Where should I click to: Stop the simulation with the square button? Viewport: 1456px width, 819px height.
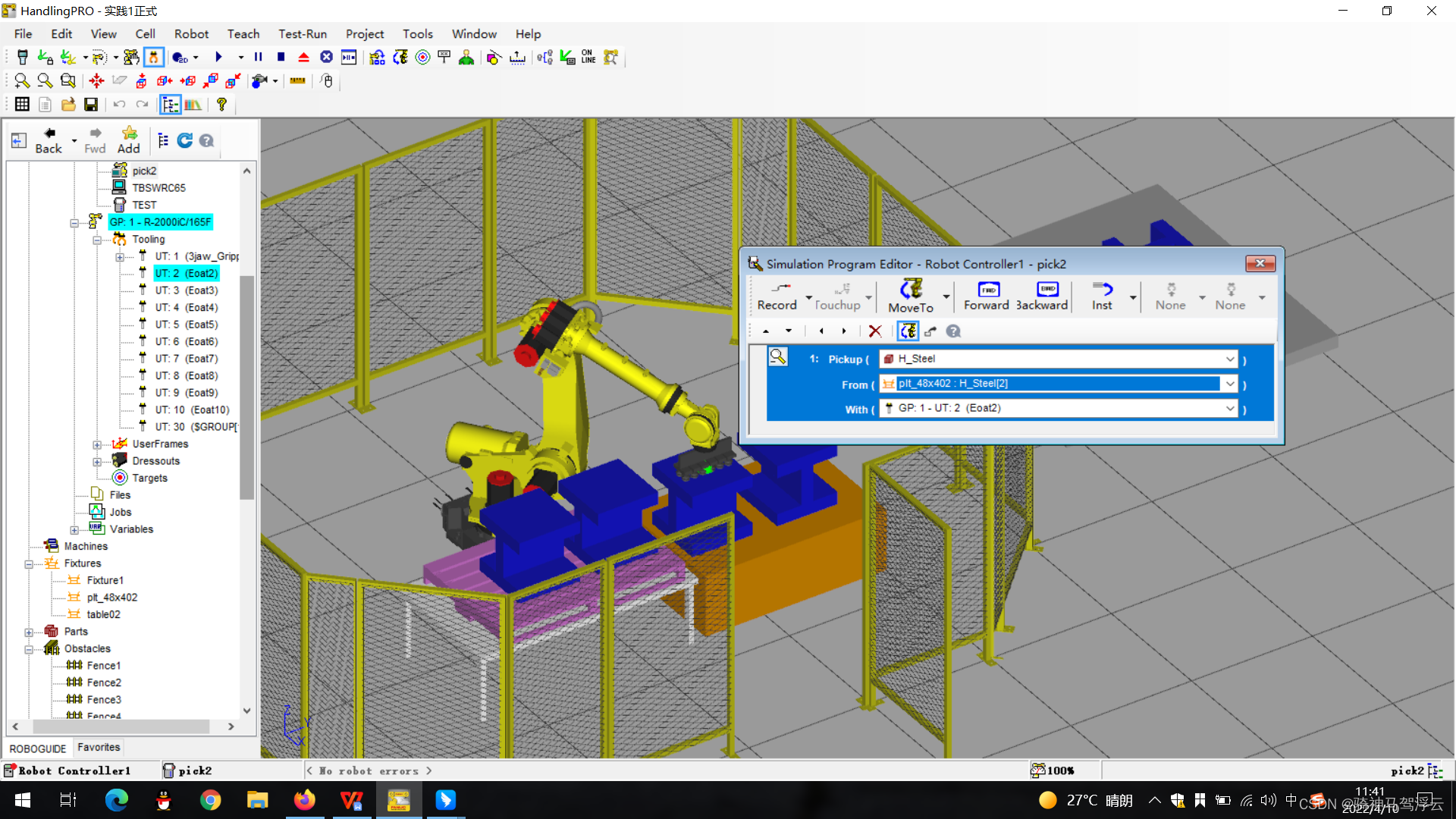pyautogui.click(x=281, y=58)
